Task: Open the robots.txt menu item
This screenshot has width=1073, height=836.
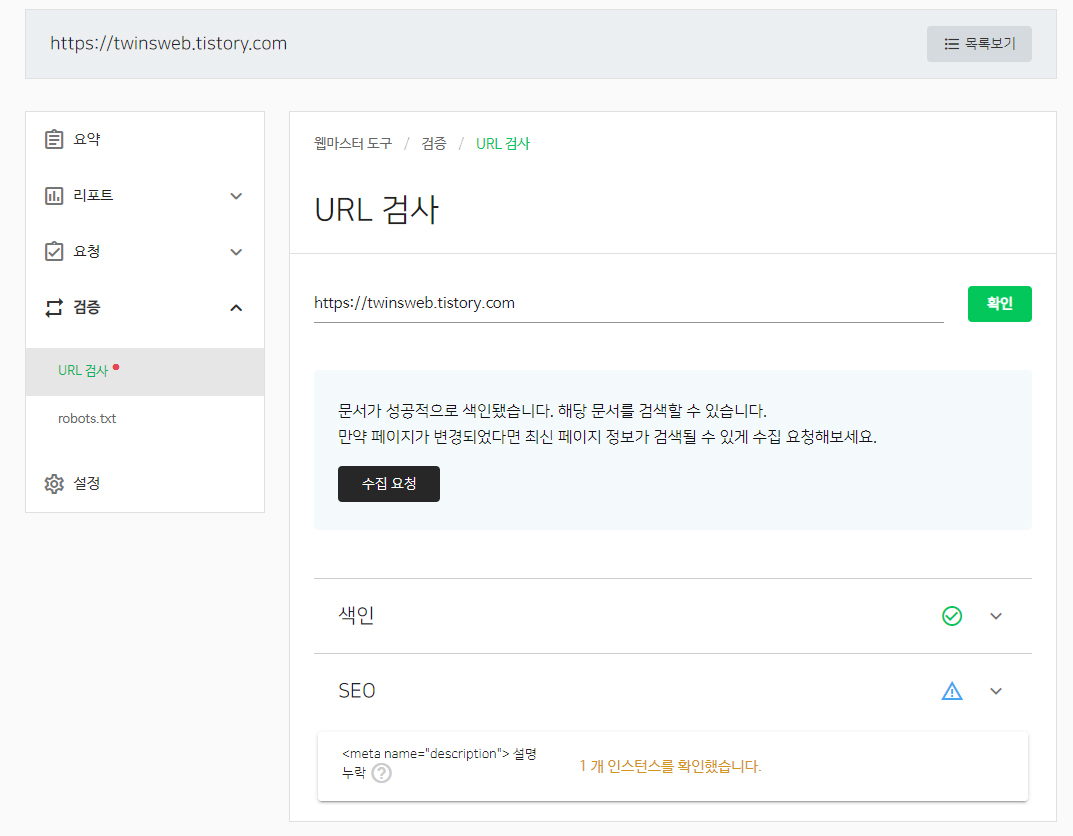Action: (89, 418)
